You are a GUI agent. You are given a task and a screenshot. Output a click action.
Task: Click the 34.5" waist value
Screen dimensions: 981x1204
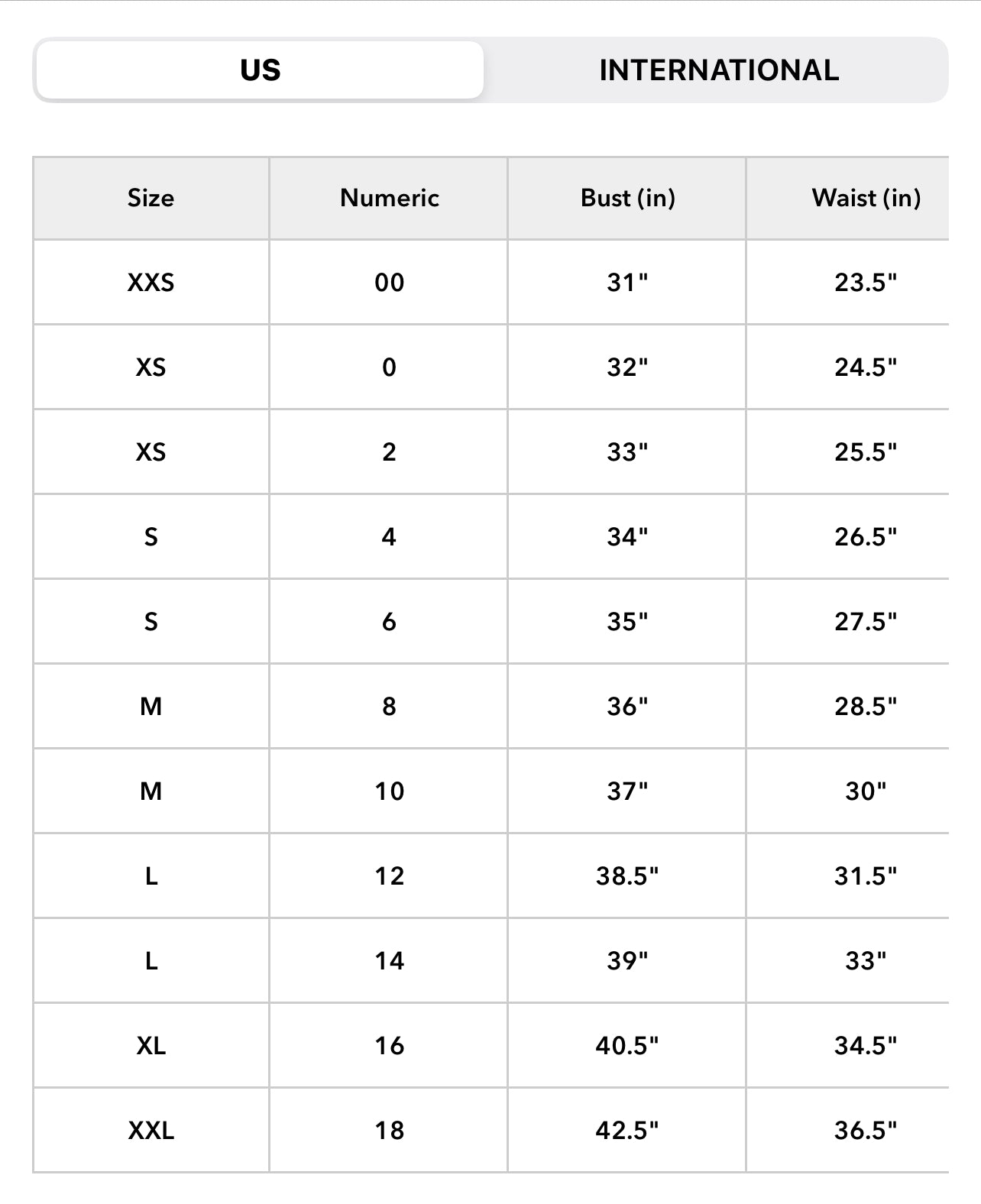(866, 1046)
